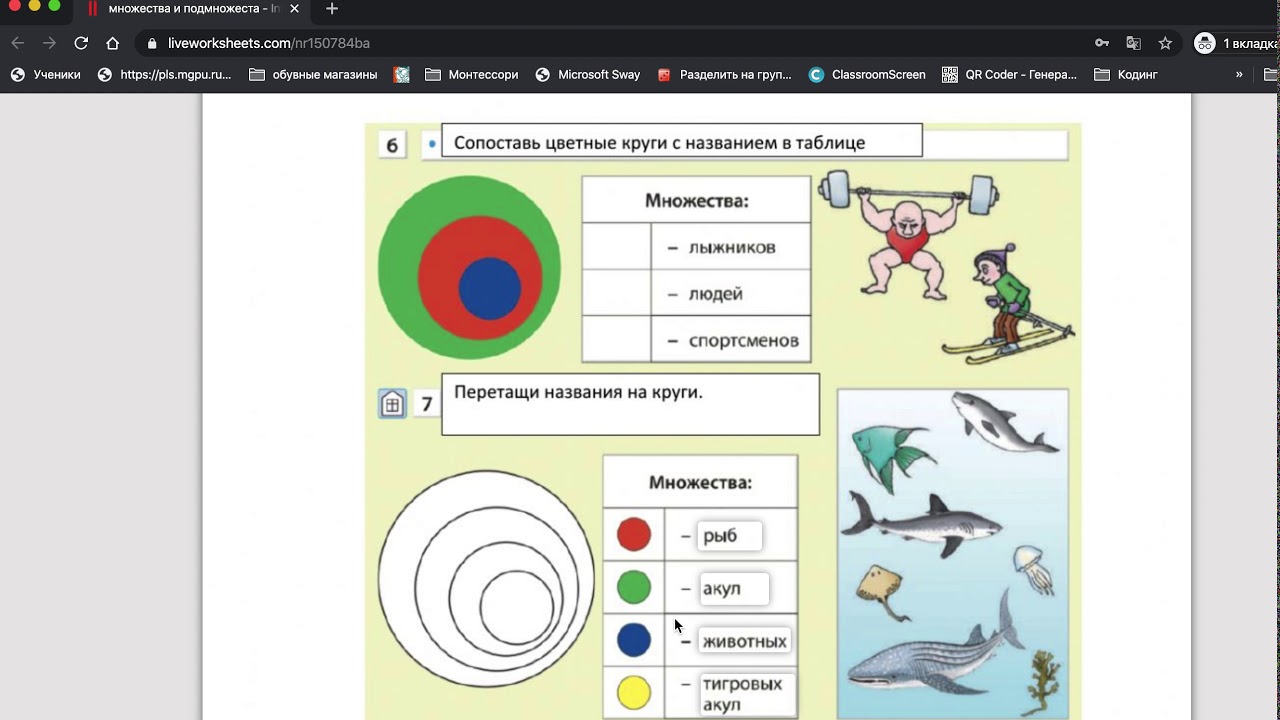Select the рыб label
The width and height of the screenshot is (1280, 720).
[x=730, y=536]
